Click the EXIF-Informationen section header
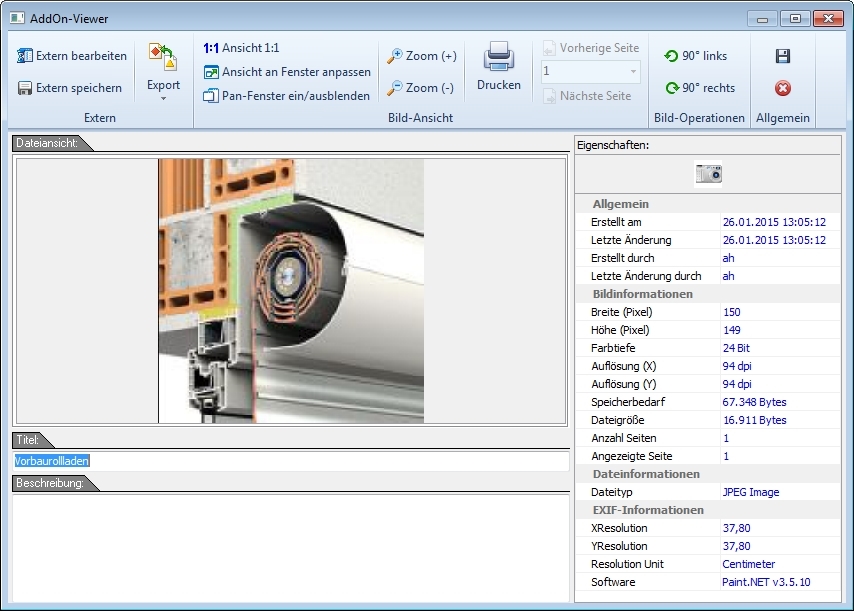Screen dimensions: 854x611 point(648,510)
